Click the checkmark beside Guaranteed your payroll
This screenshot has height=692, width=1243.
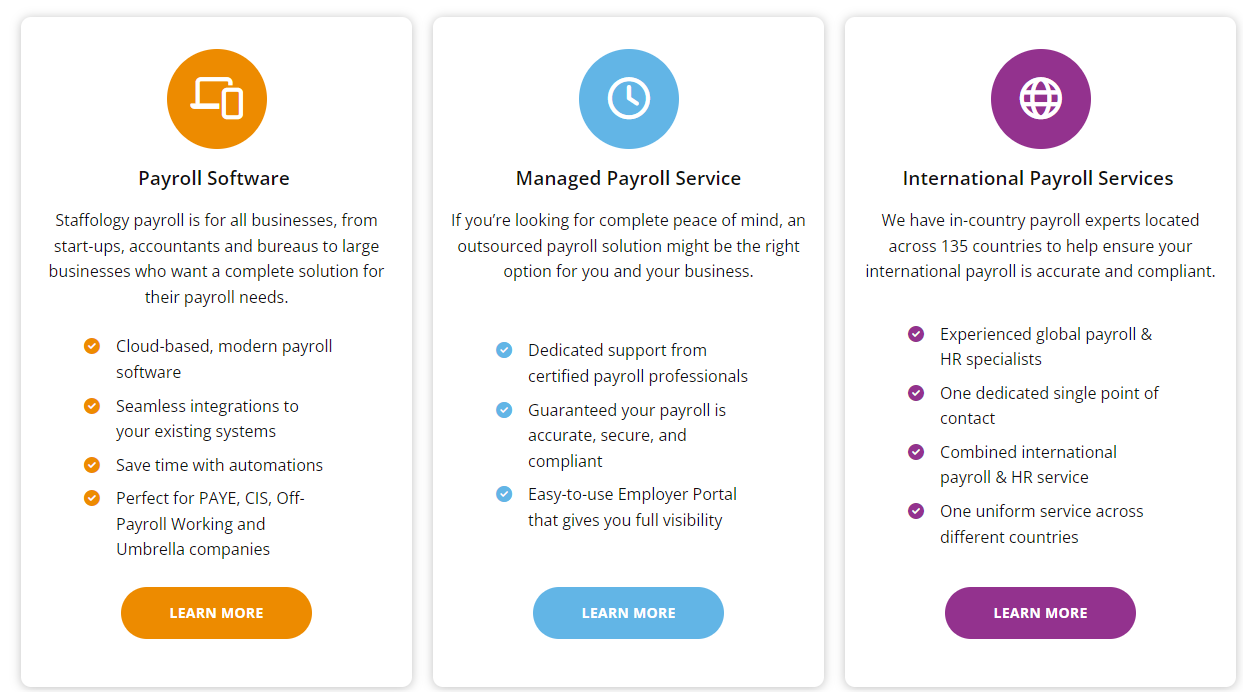[503, 409]
